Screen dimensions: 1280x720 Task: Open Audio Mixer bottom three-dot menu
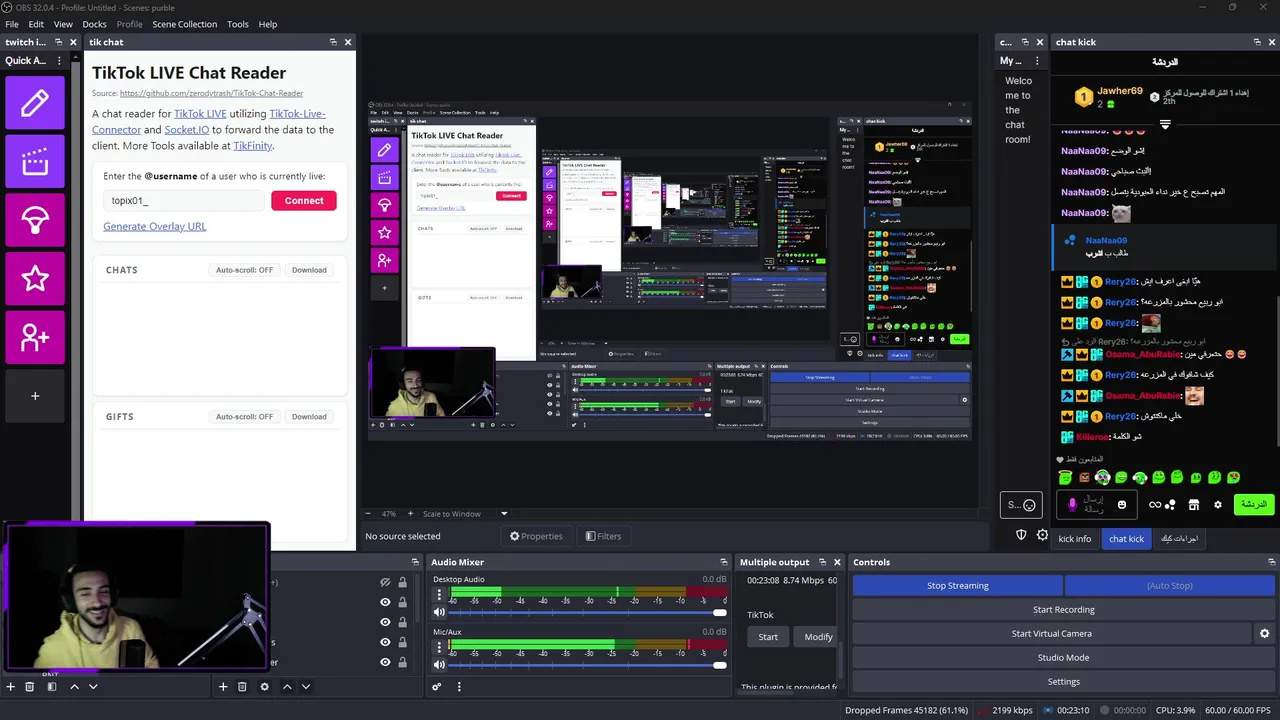click(459, 687)
